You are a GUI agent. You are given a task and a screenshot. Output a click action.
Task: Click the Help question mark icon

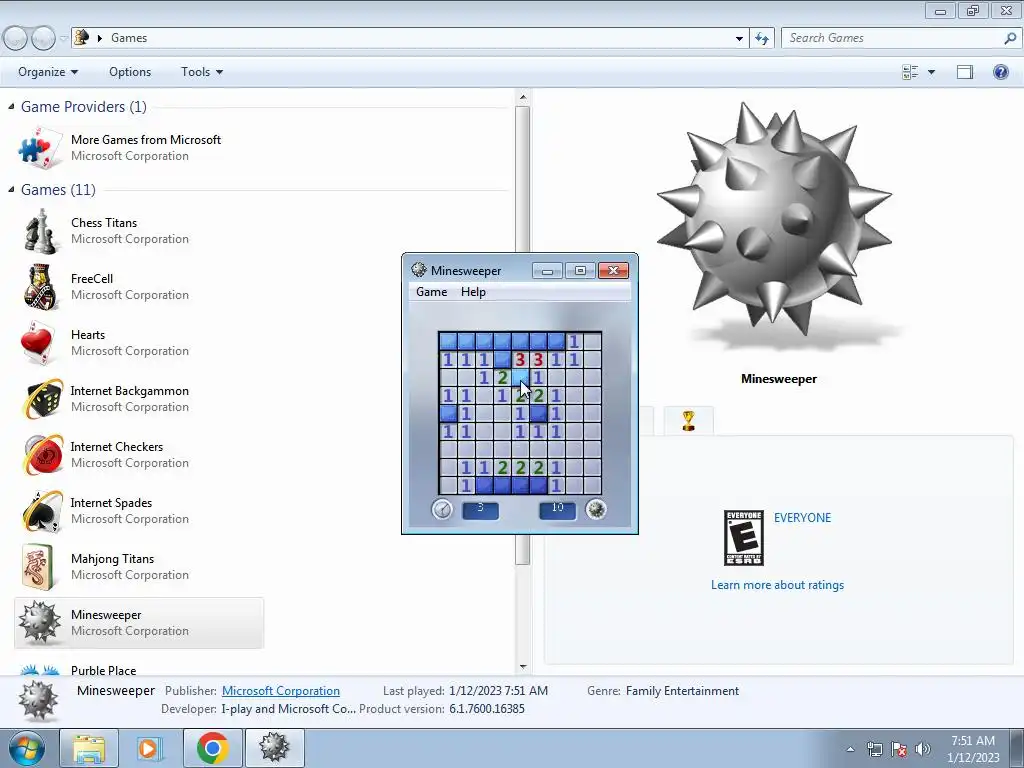[1000, 72]
